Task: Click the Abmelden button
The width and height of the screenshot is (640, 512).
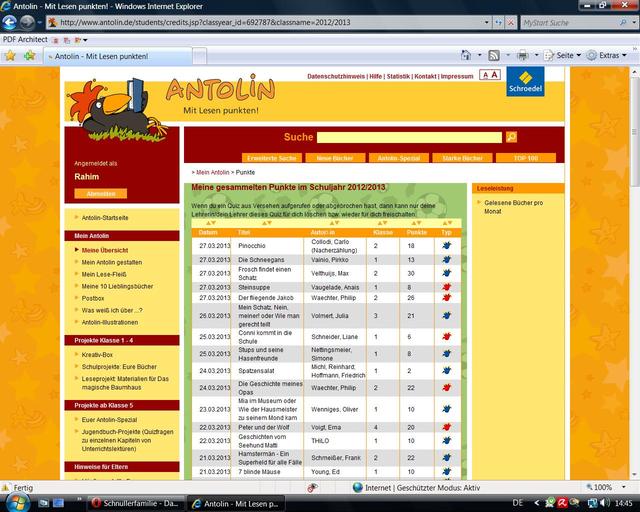Action: point(101,194)
